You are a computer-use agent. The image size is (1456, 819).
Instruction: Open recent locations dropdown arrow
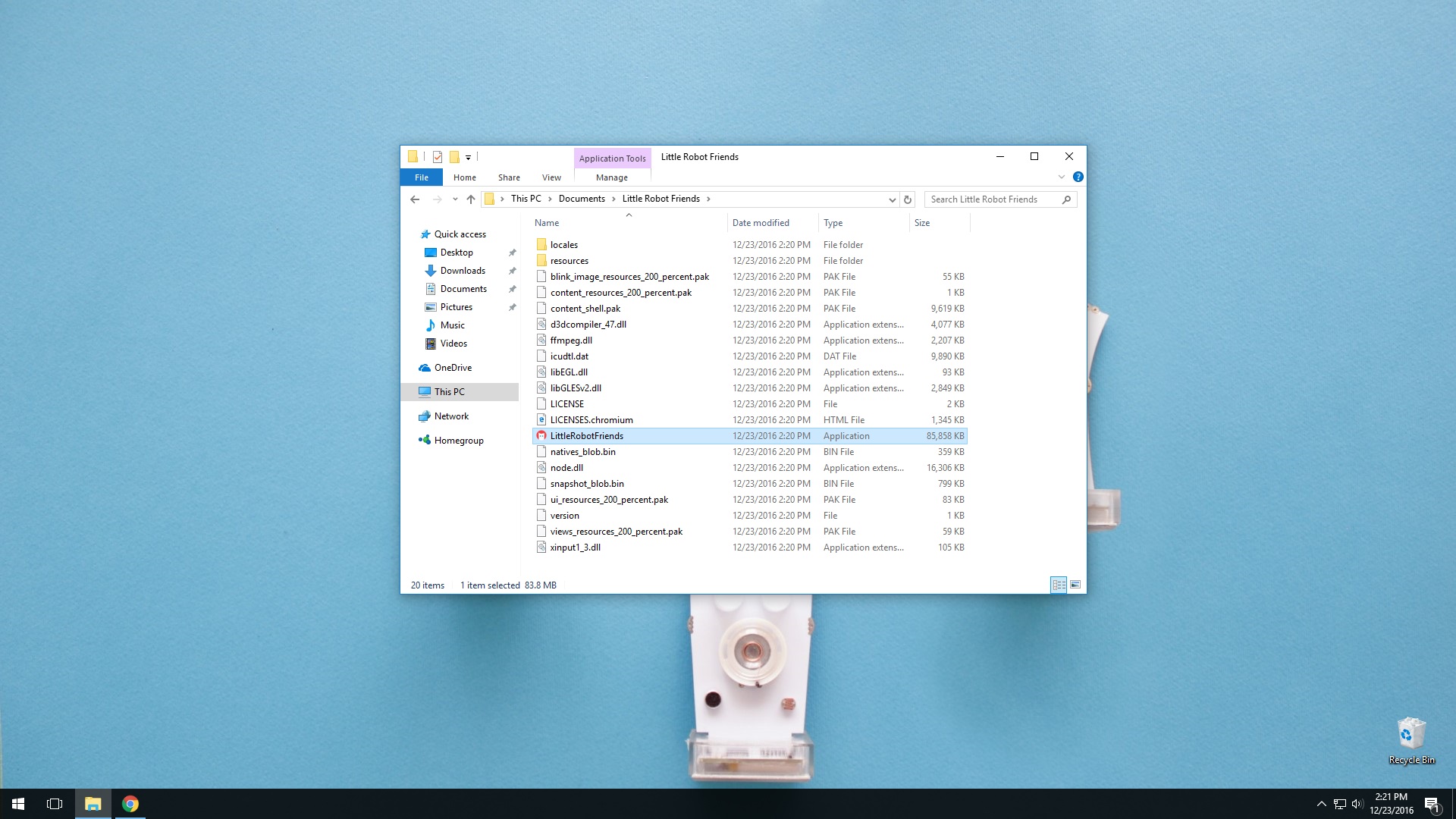pyautogui.click(x=455, y=199)
